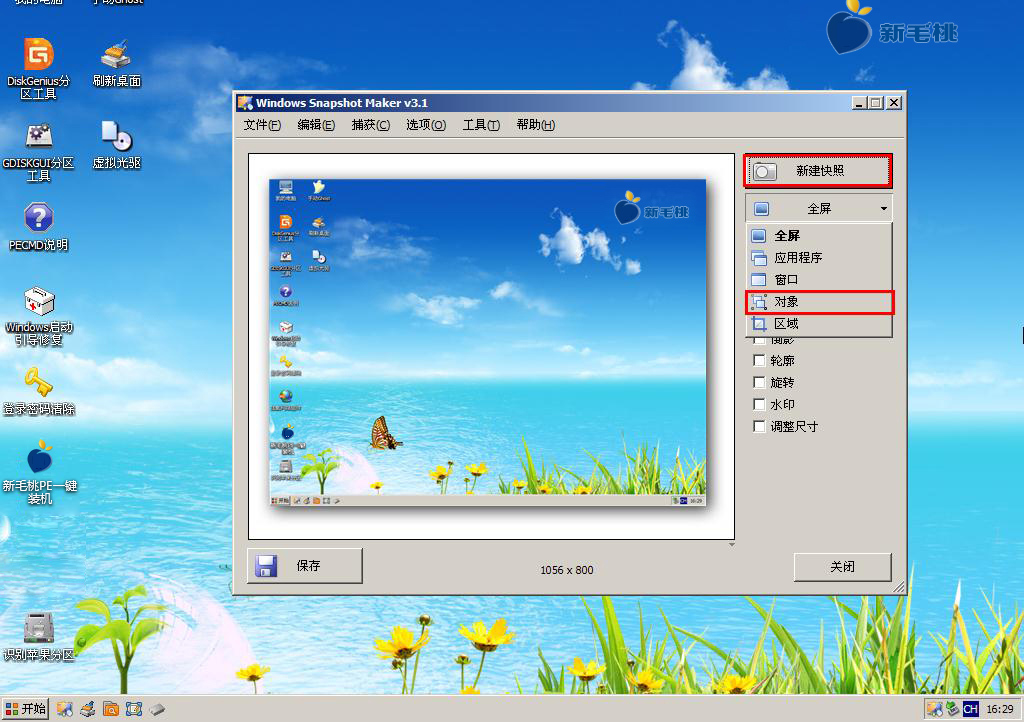Select 窗口 from the capture mode list
This screenshot has height=722, width=1024.
tap(819, 280)
